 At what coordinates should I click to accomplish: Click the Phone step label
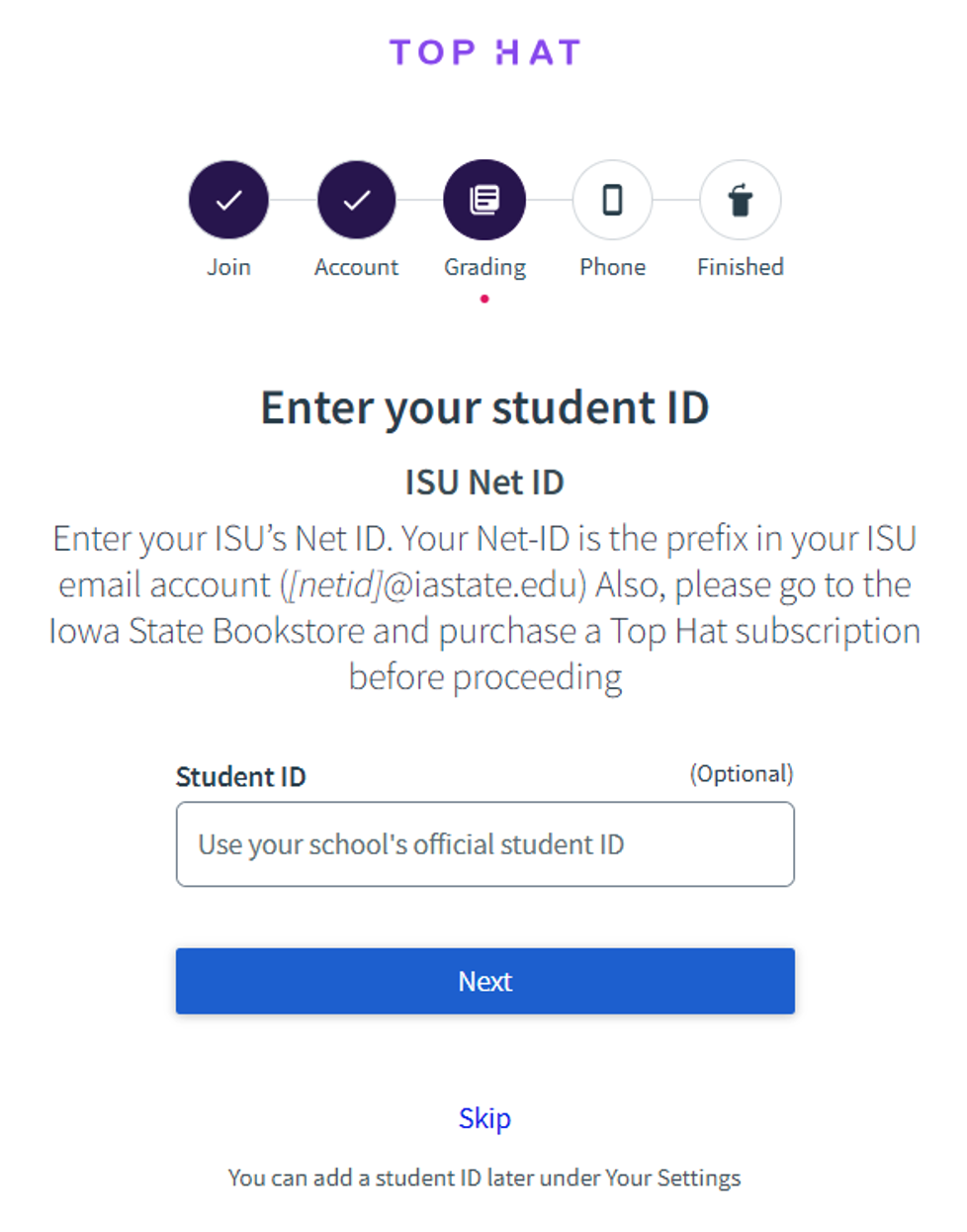(x=612, y=266)
